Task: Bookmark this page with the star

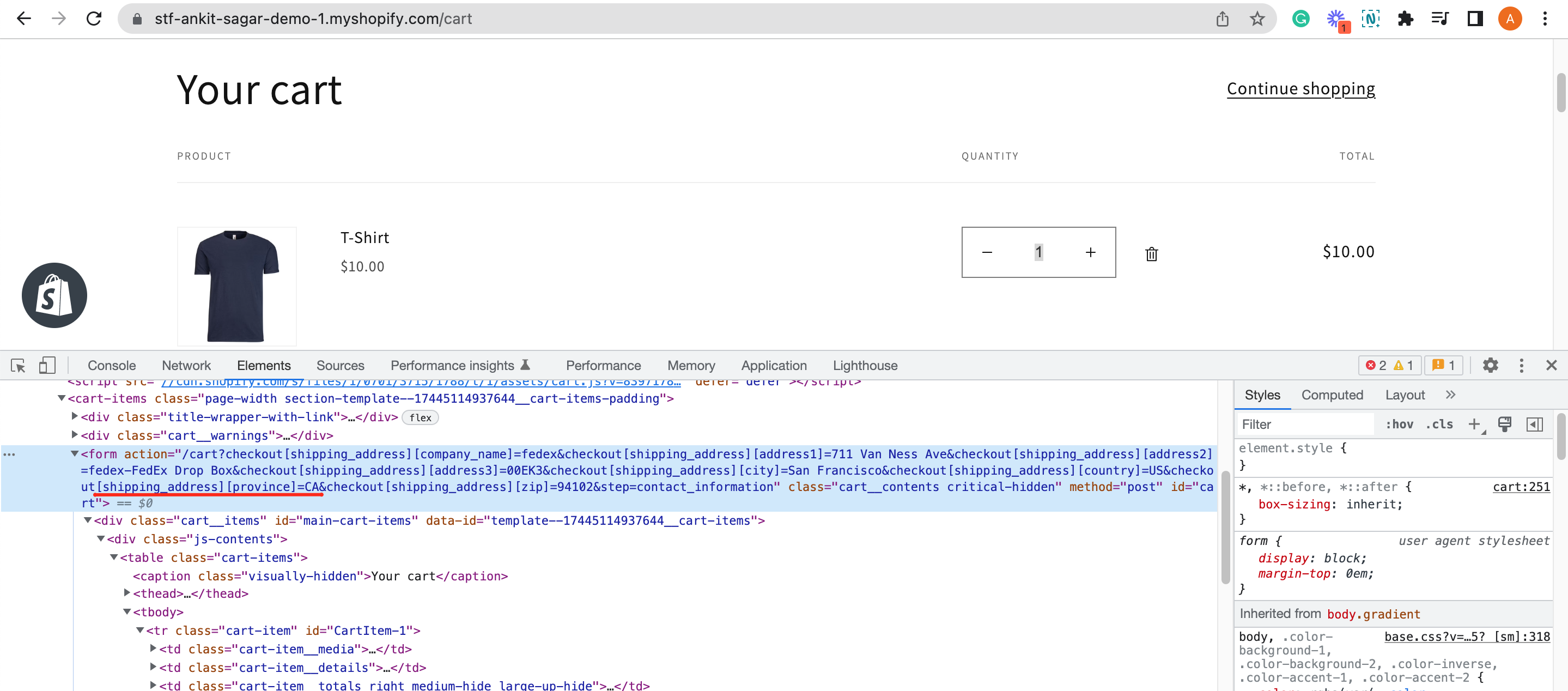Action: coord(1257,19)
